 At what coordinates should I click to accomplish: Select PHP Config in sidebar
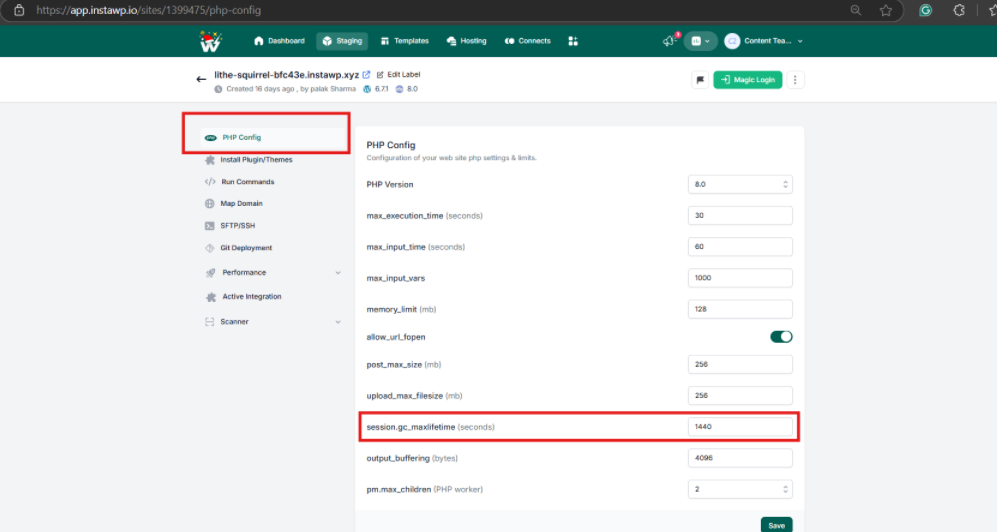[273, 137]
